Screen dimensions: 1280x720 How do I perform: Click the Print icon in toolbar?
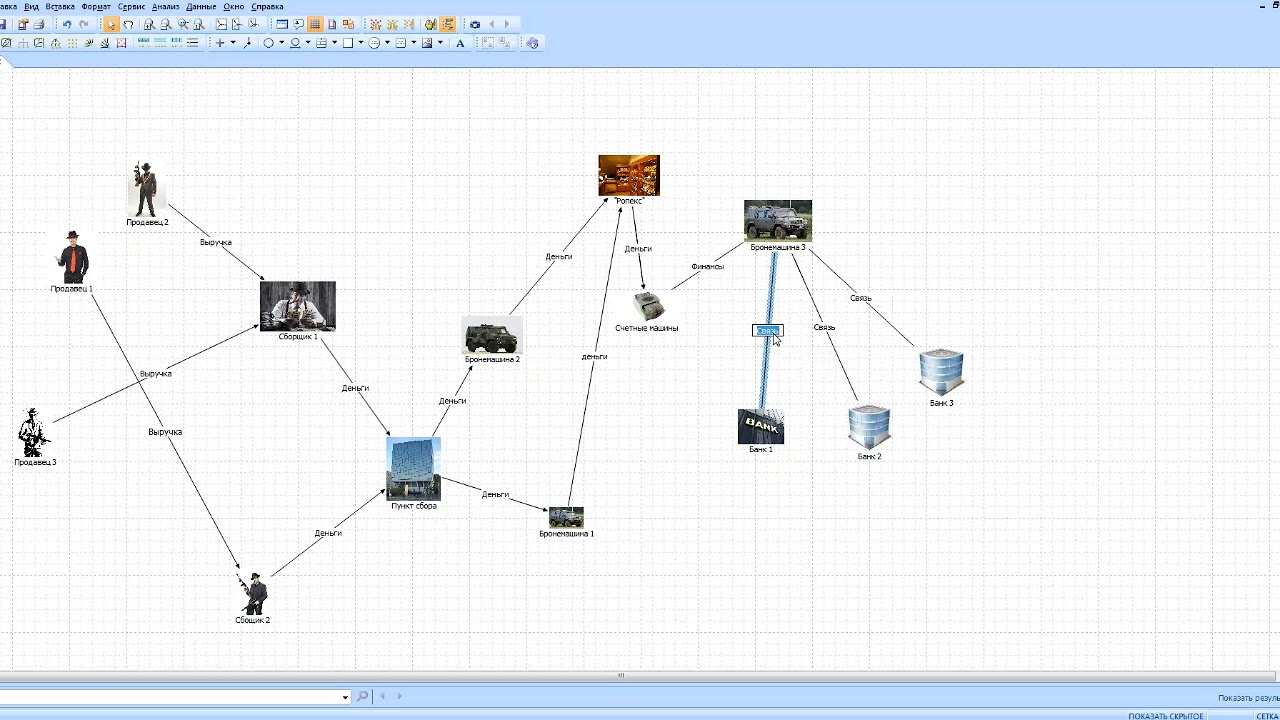click(x=39, y=24)
